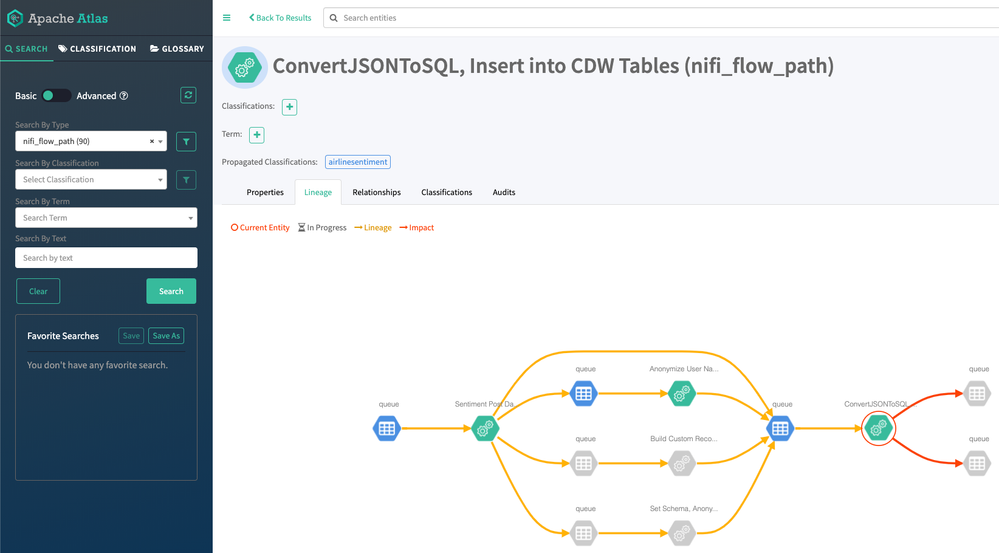Select blue queue node feeding ConvertJSONToSQL
Viewport: 999px width, 553px height.
[780, 429]
